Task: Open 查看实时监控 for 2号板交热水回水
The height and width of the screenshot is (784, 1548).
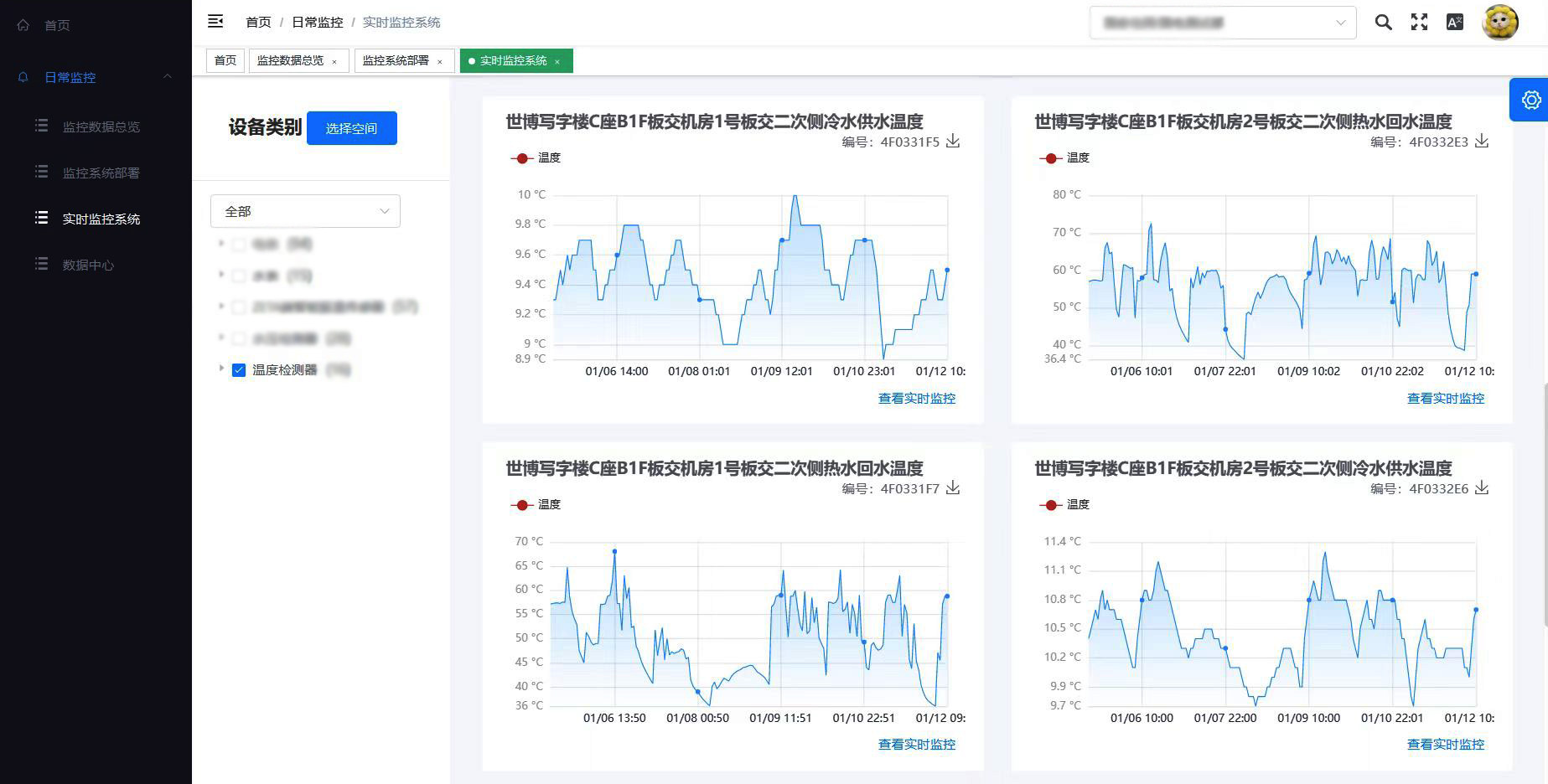Action: [x=1446, y=399]
